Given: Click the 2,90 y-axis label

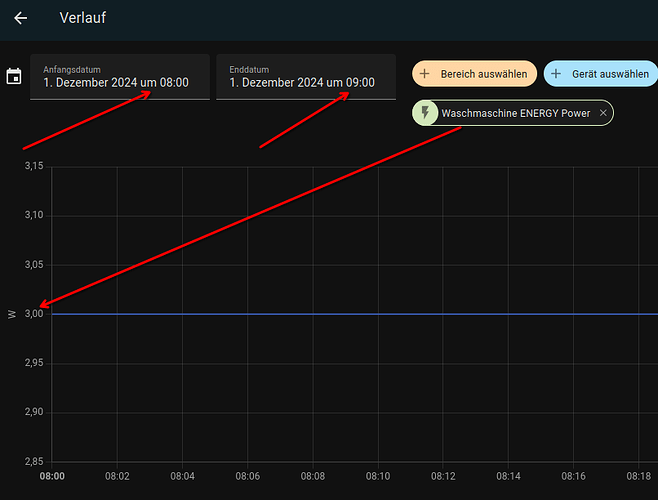Looking at the screenshot, I should 34,412.
